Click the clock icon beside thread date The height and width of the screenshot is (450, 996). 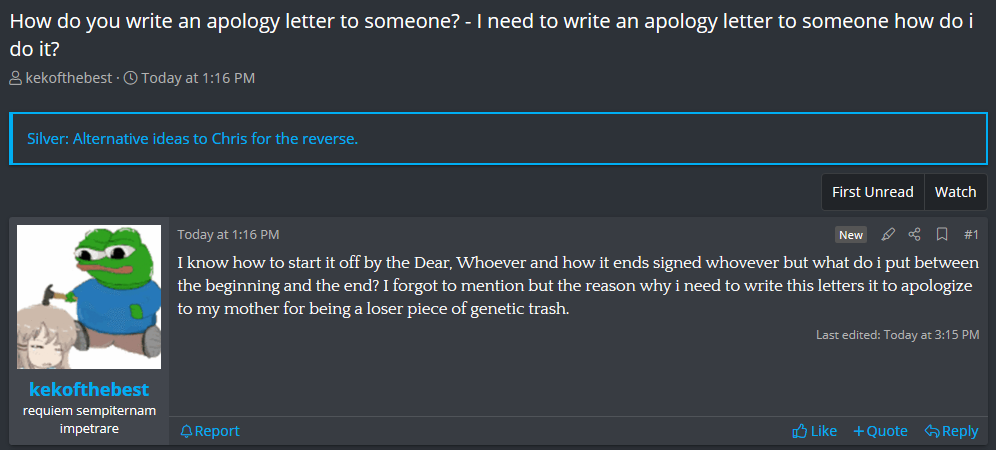pyautogui.click(x=130, y=78)
